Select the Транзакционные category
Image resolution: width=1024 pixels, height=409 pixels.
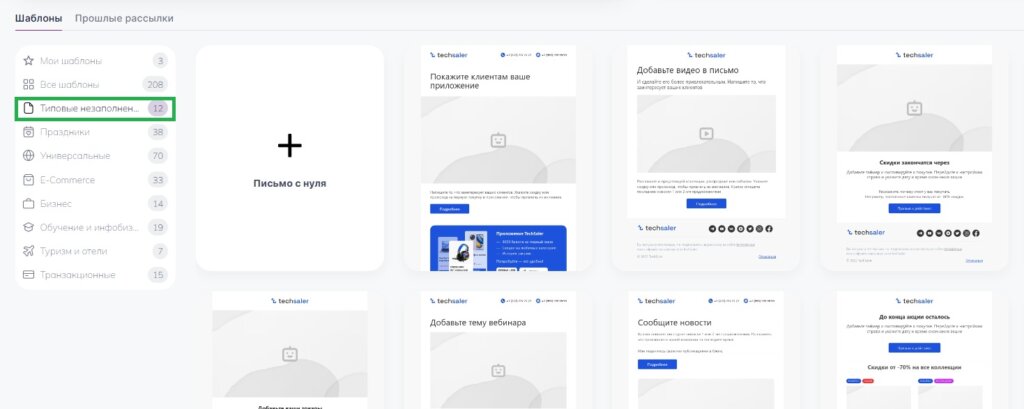(95, 274)
